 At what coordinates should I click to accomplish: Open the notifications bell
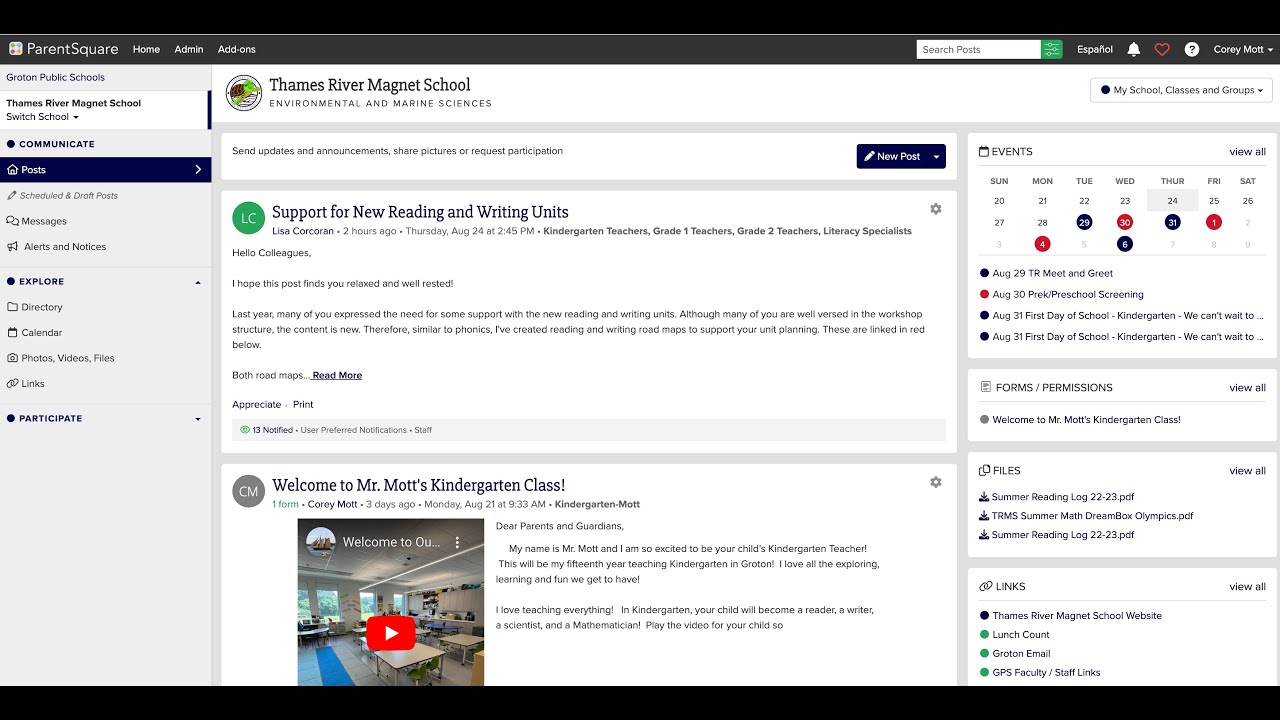(x=1133, y=49)
